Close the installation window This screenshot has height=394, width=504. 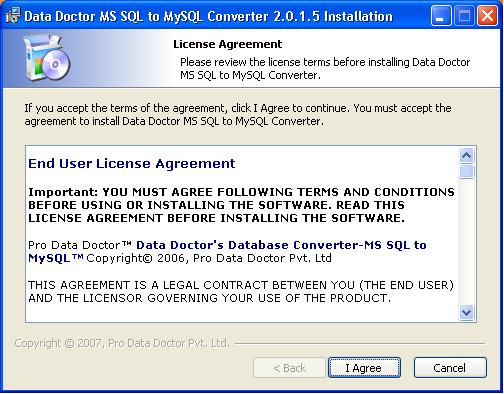(x=487, y=16)
